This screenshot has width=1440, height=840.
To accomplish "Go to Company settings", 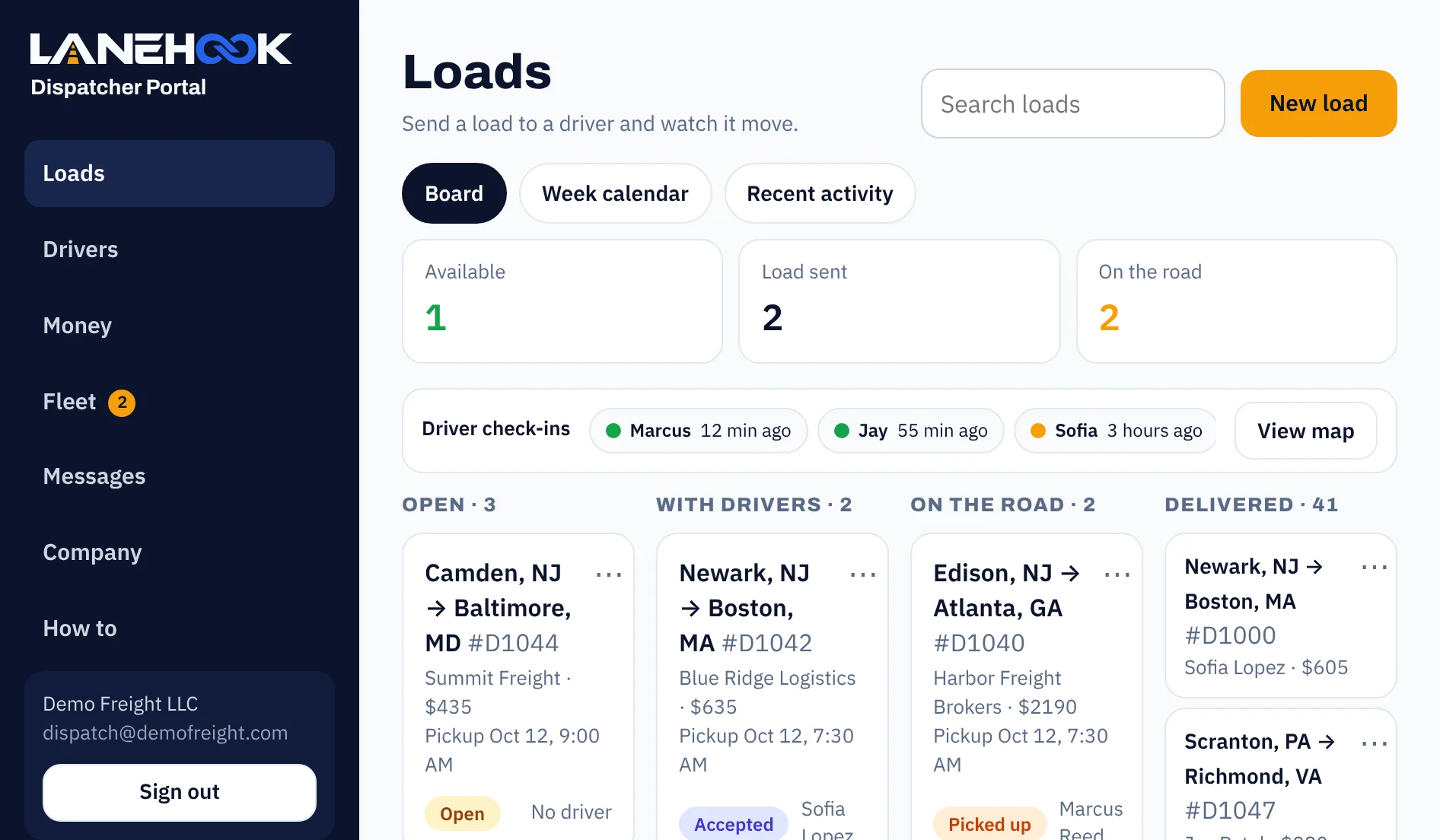I will (x=180, y=552).
